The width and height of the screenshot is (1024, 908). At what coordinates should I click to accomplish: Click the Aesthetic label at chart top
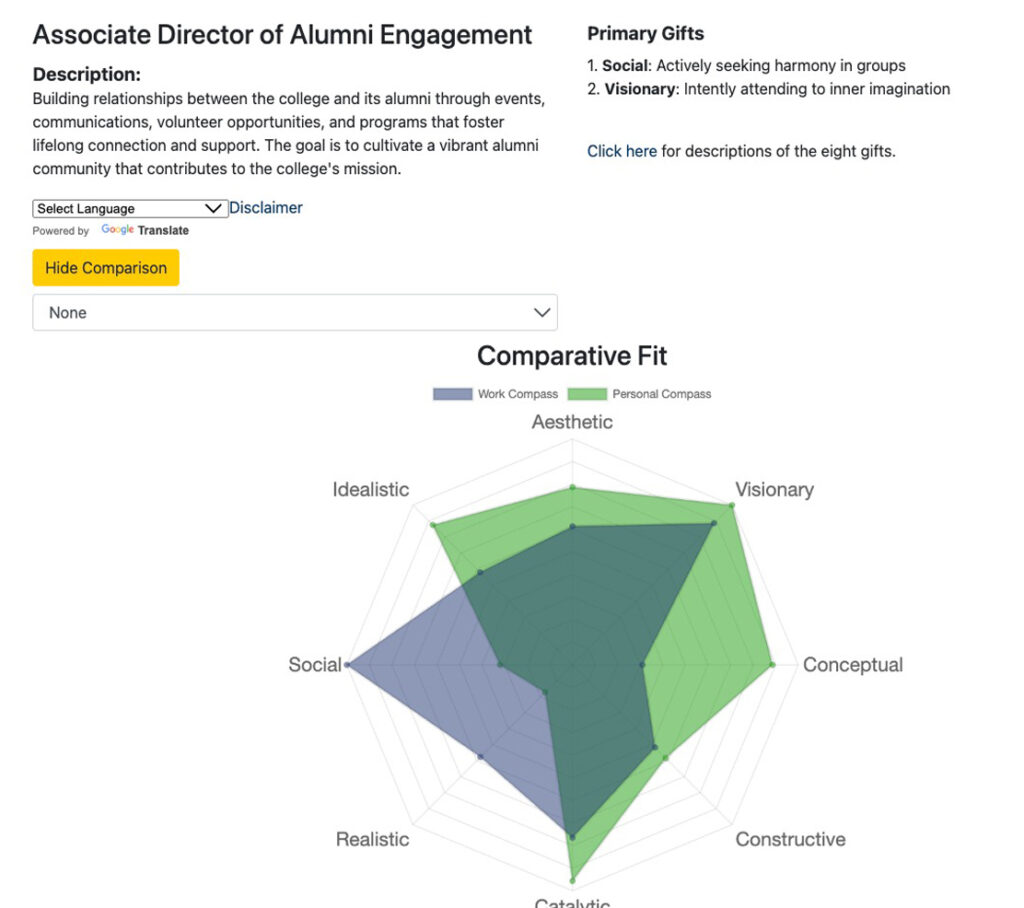pos(572,422)
